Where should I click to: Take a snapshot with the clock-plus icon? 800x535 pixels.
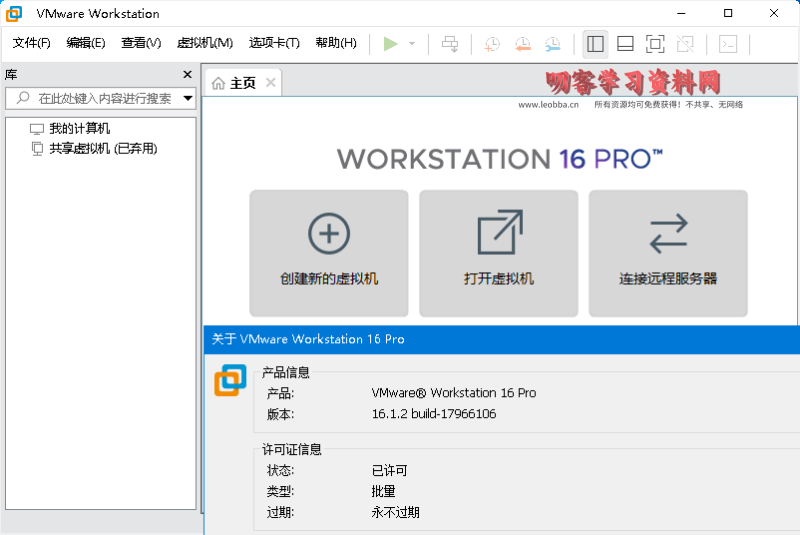(x=492, y=44)
